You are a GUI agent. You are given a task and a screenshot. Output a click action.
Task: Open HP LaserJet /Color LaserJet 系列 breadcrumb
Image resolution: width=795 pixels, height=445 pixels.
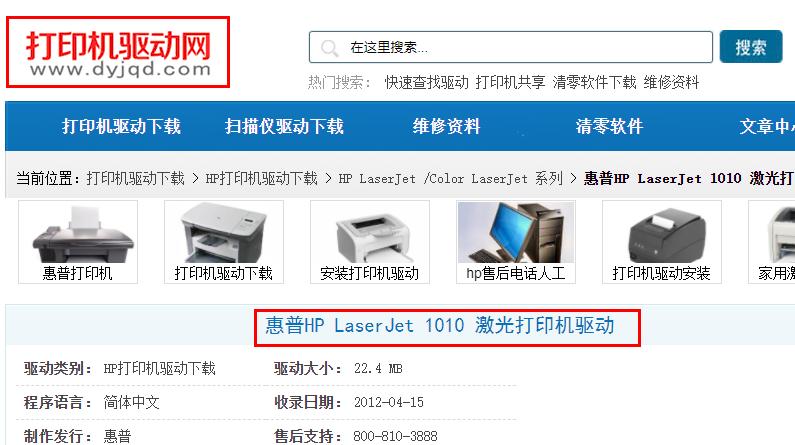(451, 178)
